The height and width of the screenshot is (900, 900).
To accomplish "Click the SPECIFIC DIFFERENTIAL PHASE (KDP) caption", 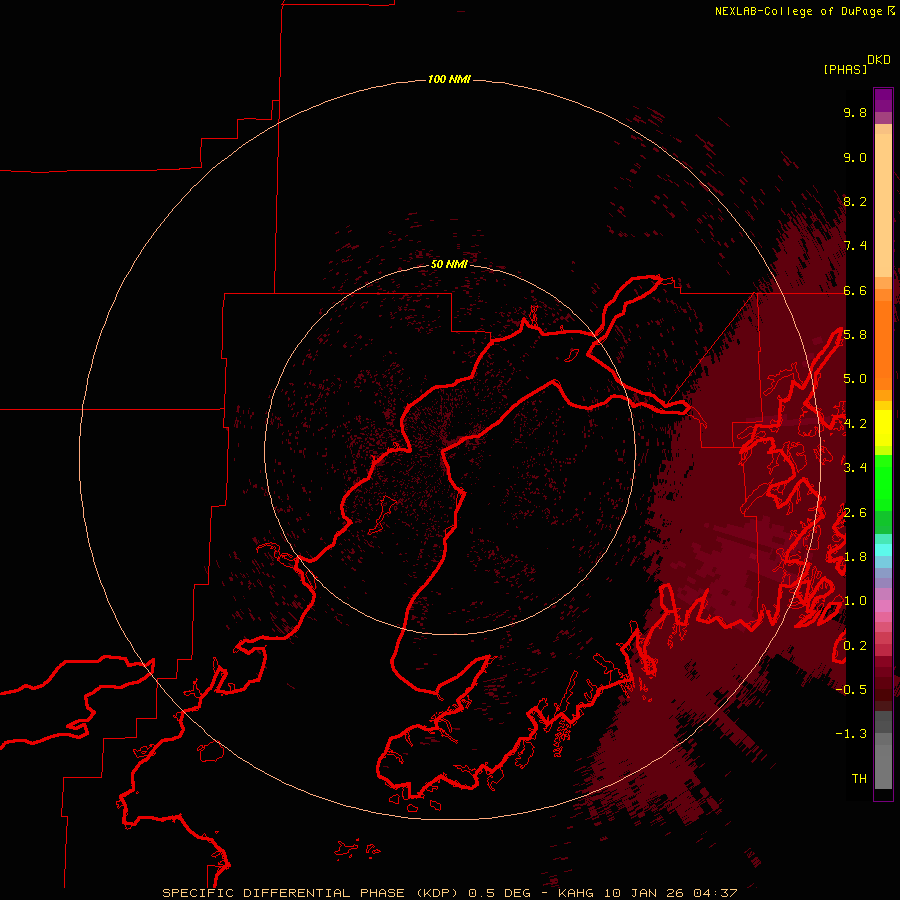I will [x=311, y=893].
